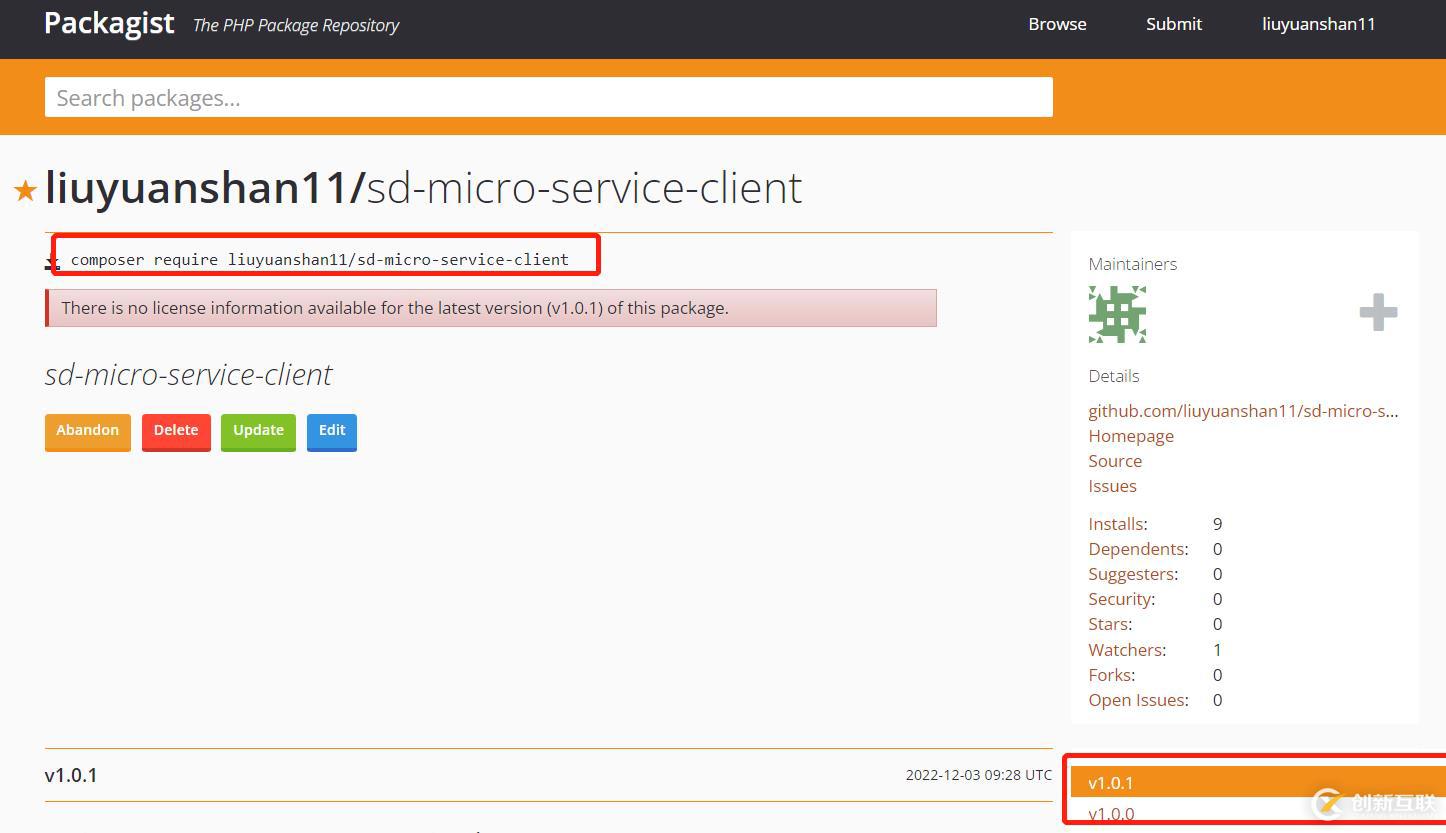Image resolution: width=1446 pixels, height=833 pixels.
Task: Open the Packagist home logo
Action: click(109, 23)
